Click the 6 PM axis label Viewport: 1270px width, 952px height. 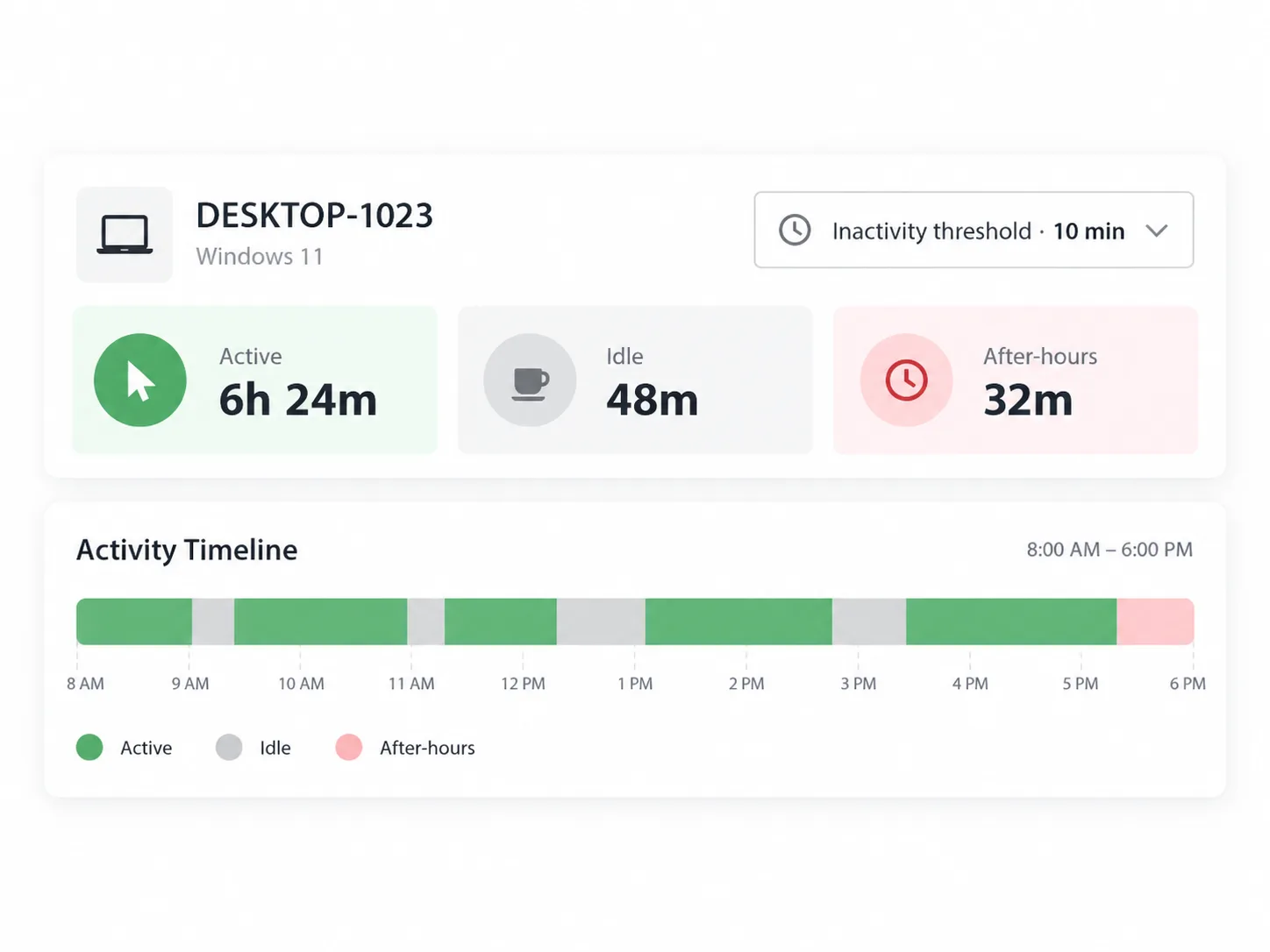[1188, 684]
